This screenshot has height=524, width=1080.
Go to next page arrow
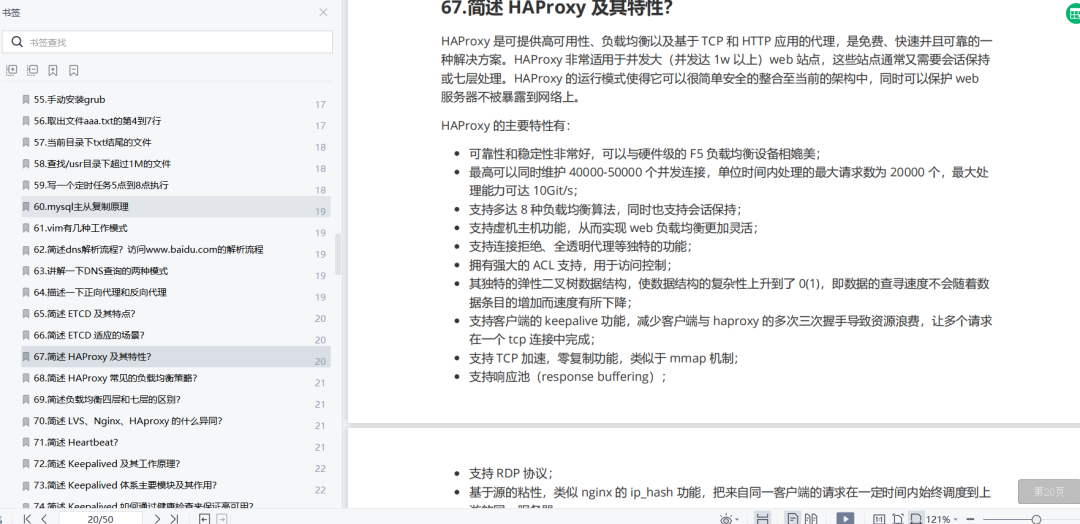(x=157, y=518)
